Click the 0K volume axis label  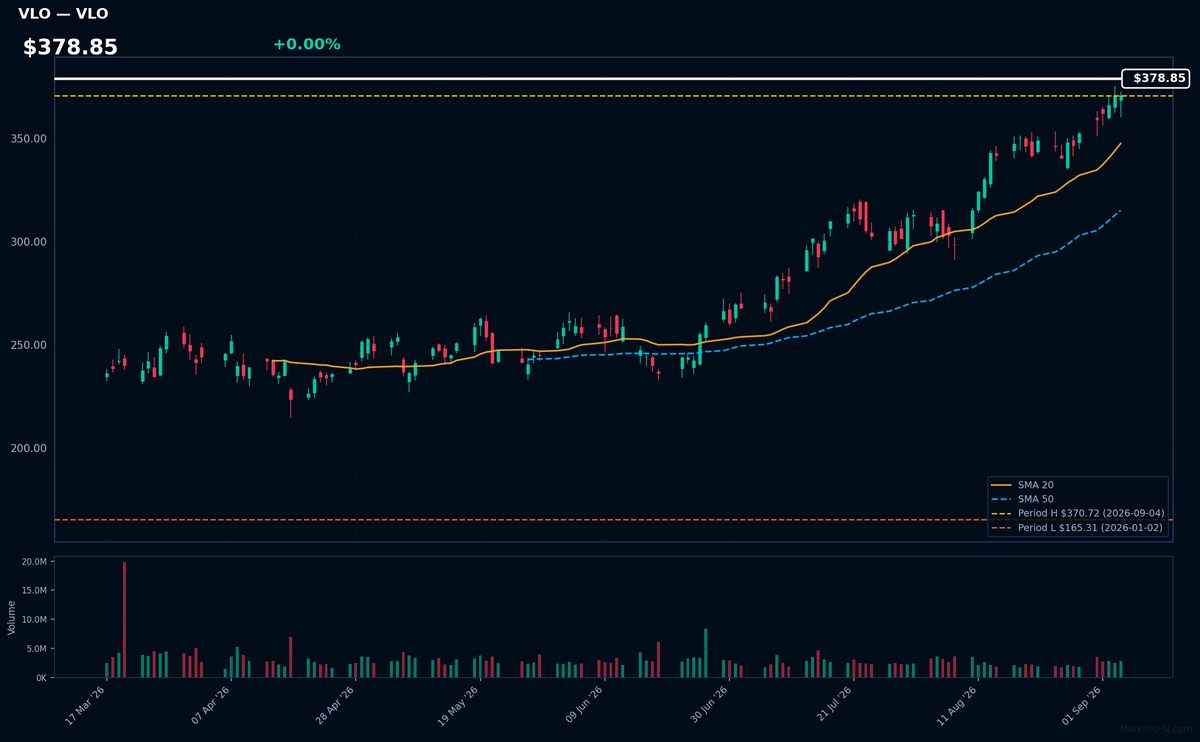pyautogui.click(x=41, y=678)
